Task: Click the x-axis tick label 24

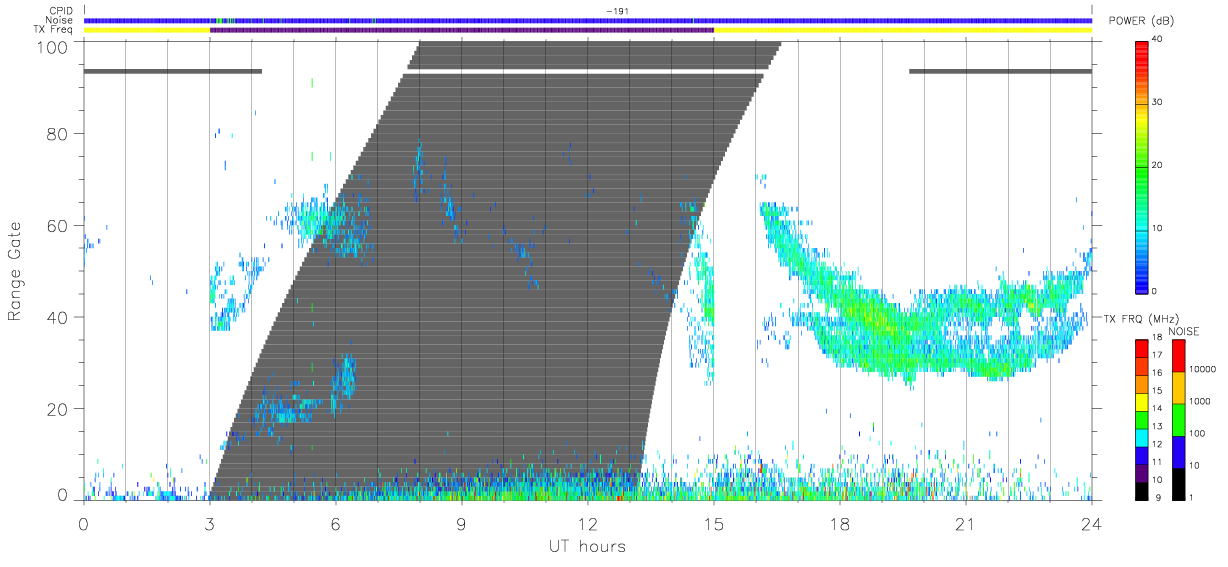Action: 1092,522
